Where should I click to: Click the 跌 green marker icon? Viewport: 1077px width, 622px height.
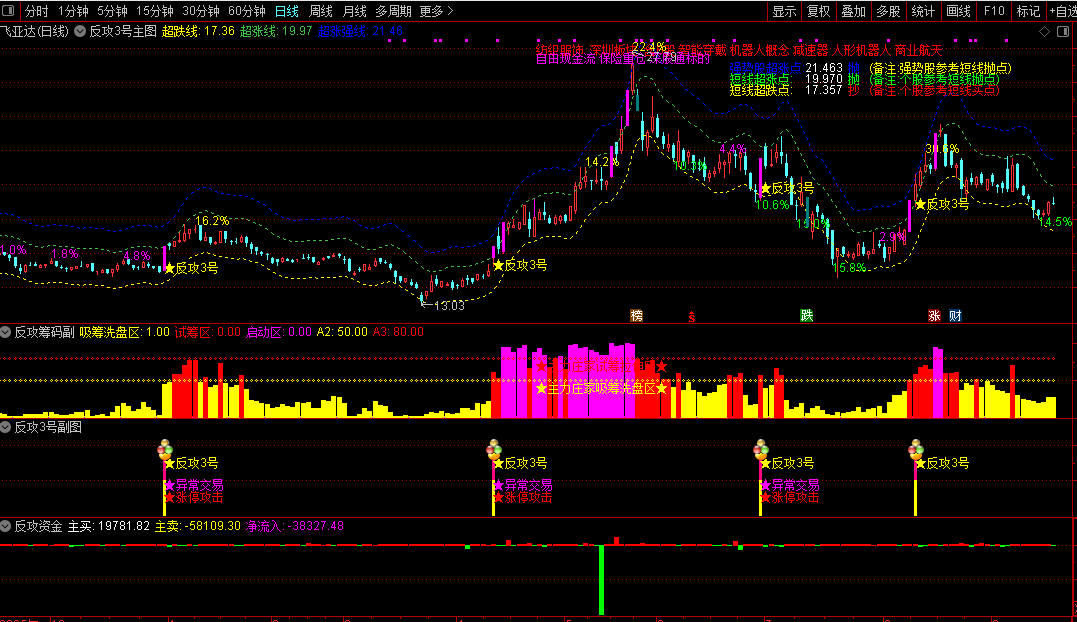click(x=806, y=316)
